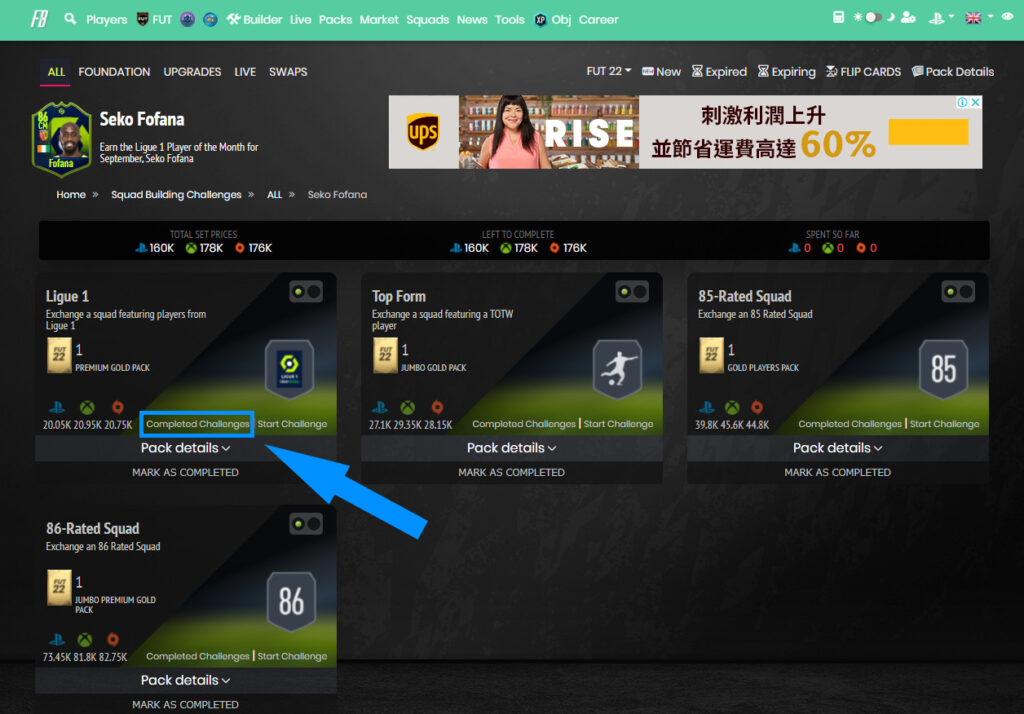Image resolution: width=1024 pixels, height=714 pixels.
Task: Click the ad info icon on the UPS banner
Action: tap(962, 103)
